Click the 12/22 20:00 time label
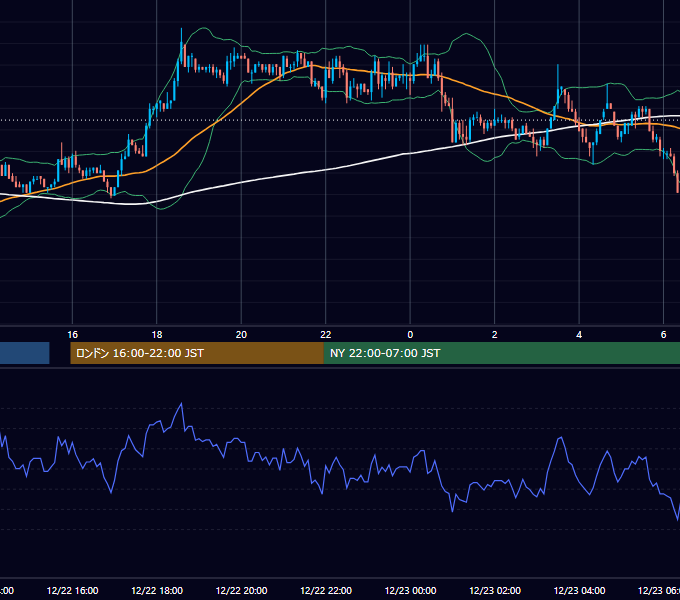 pyautogui.click(x=242, y=590)
